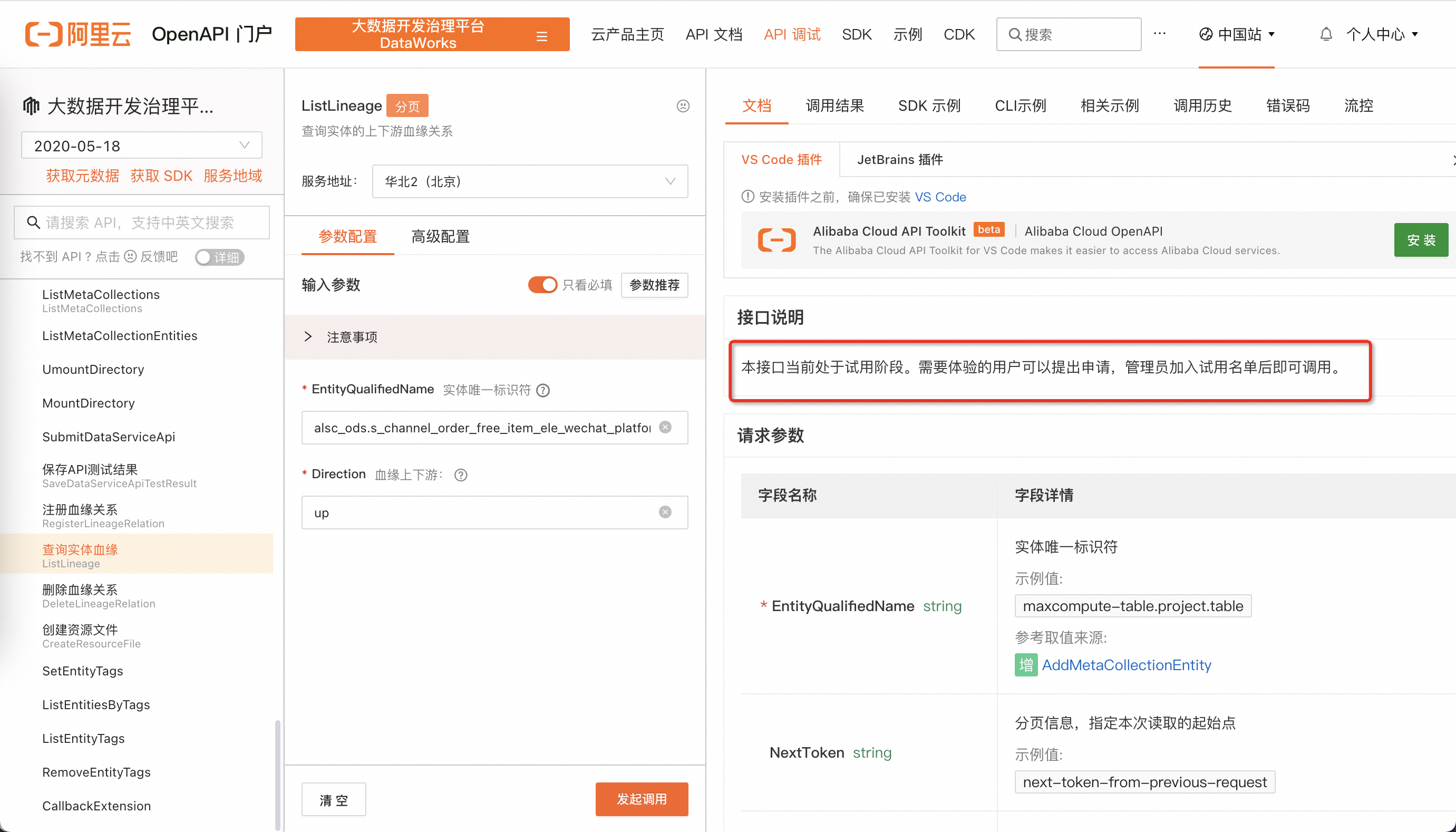The height and width of the screenshot is (832, 1456).
Task: Open the 2020-05-18 version dropdown
Action: coord(141,146)
